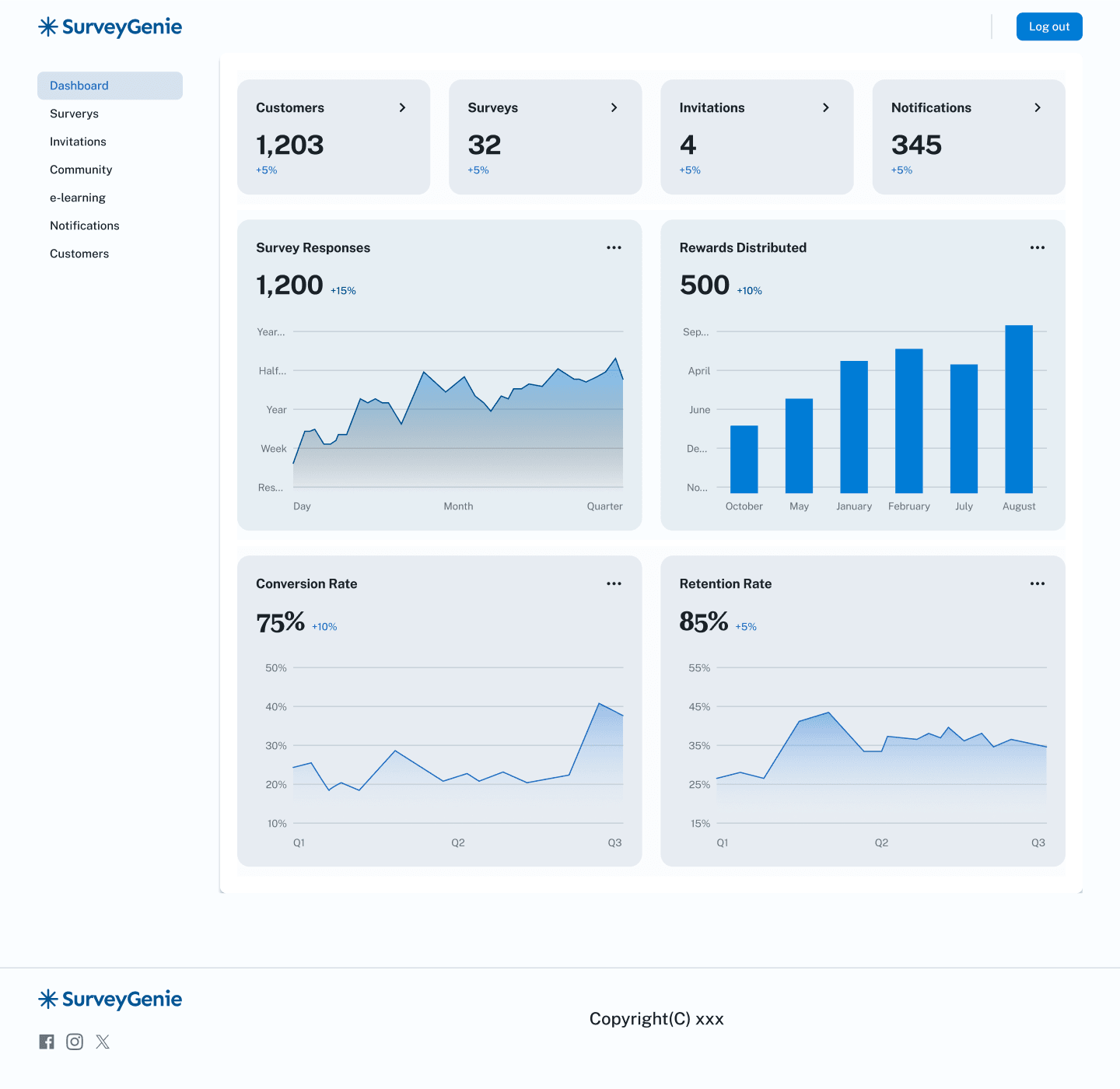Image resolution: width=1120 pixels, height=1089 pixels.
Task: Select Dashboard in the sidebar
Action: [x=110, y=86]
